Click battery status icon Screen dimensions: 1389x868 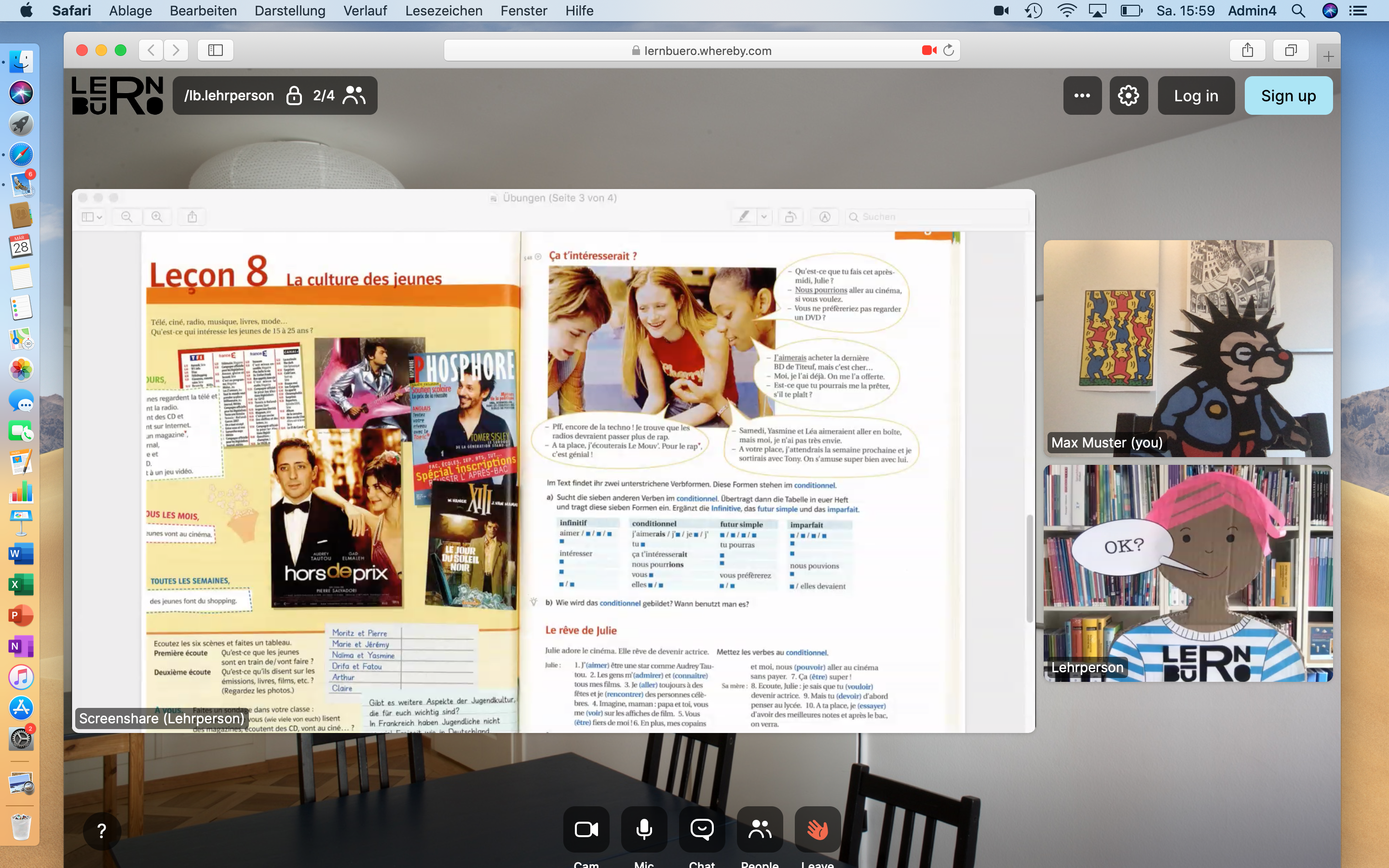pyautogui.click(x=1131, y=10)
